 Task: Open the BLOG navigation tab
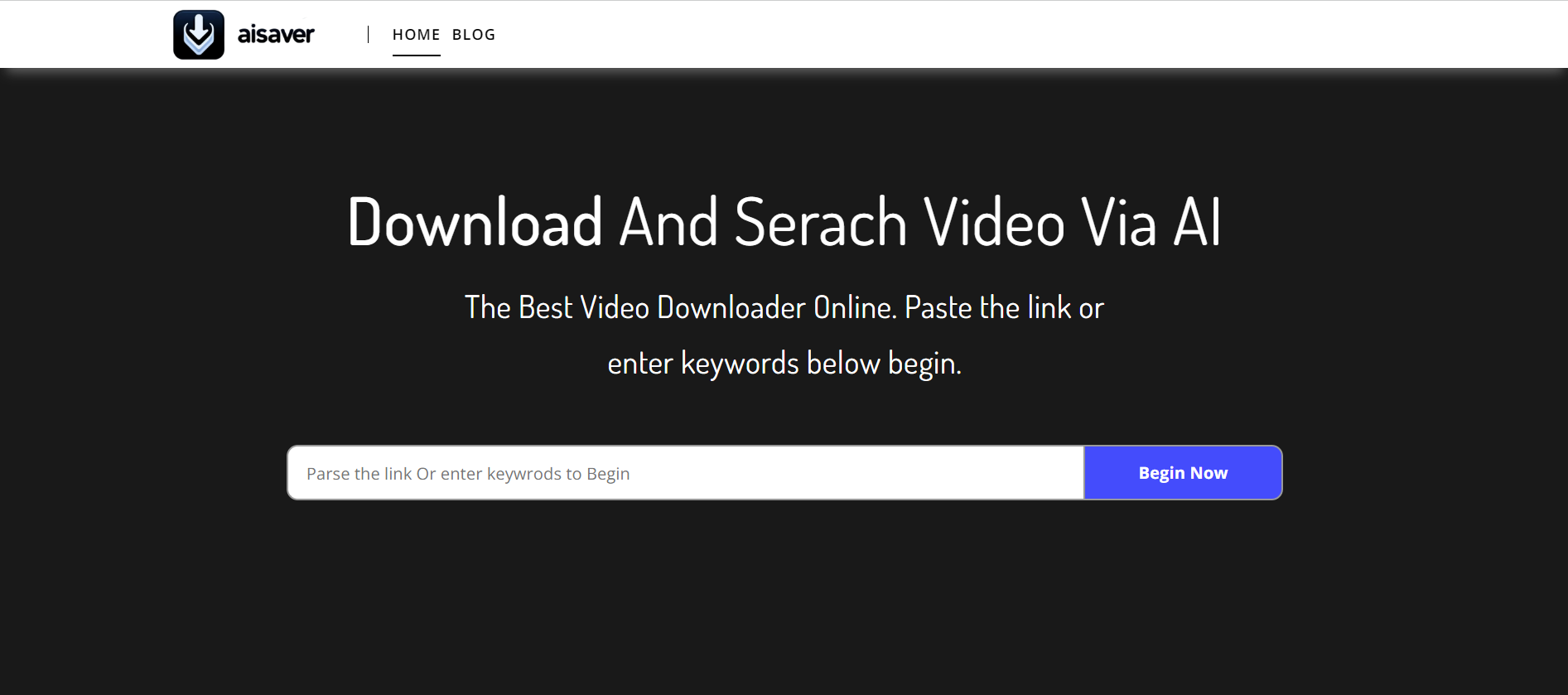coord(474,35)
